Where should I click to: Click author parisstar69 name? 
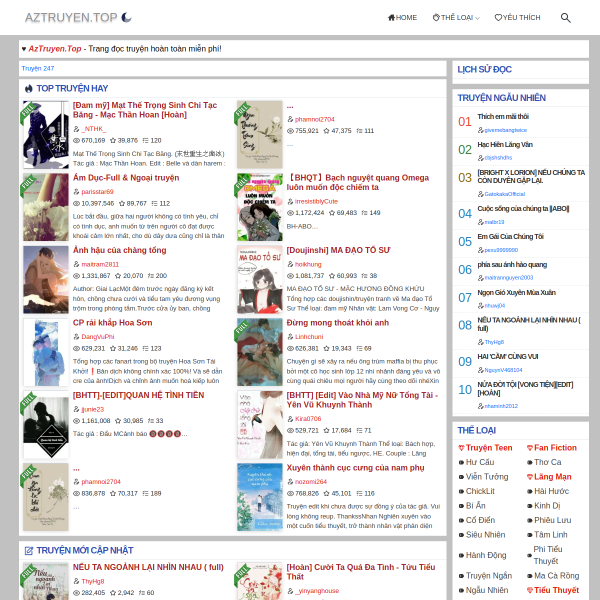tap(97, 192)
